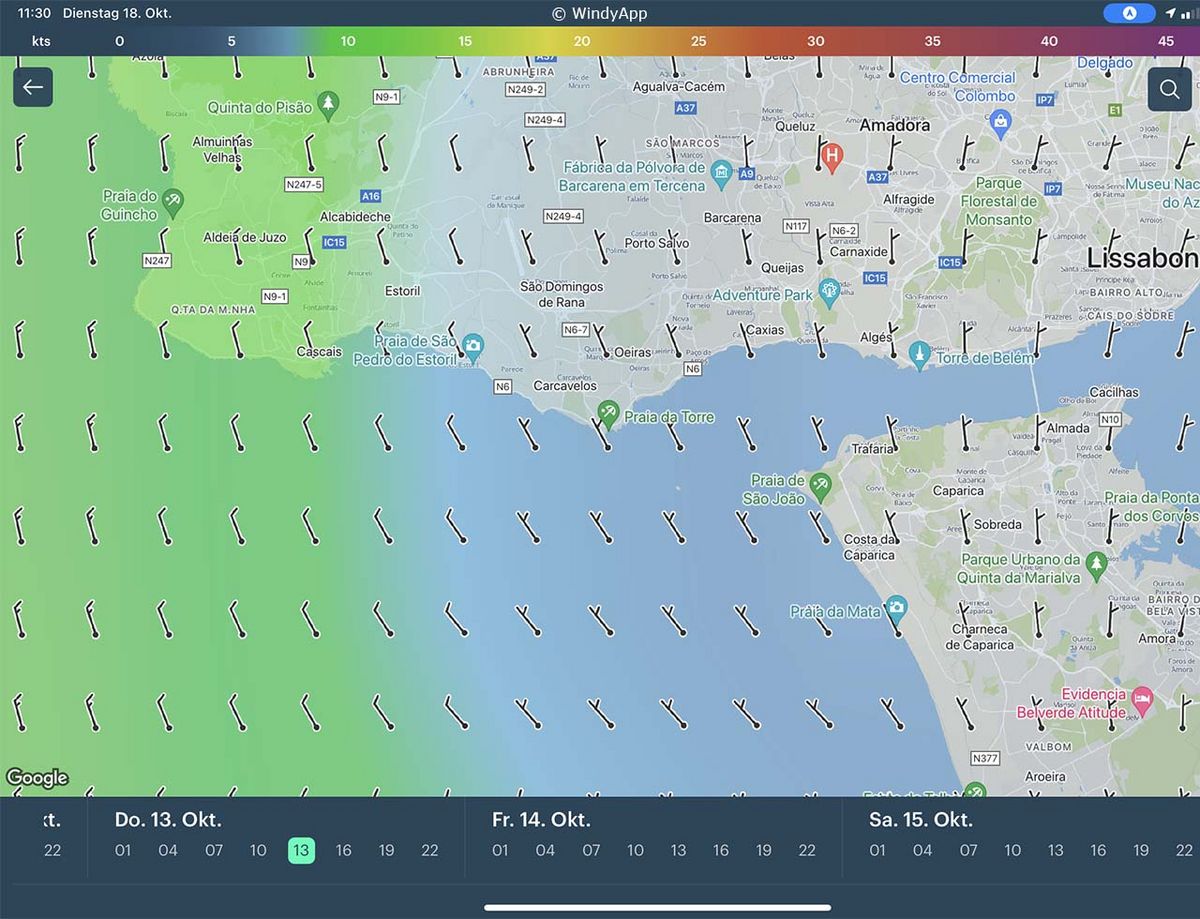1200x919 pixels.
Task: Tap the 35 kts mark on wind scale
Action: tap(932, 41)
